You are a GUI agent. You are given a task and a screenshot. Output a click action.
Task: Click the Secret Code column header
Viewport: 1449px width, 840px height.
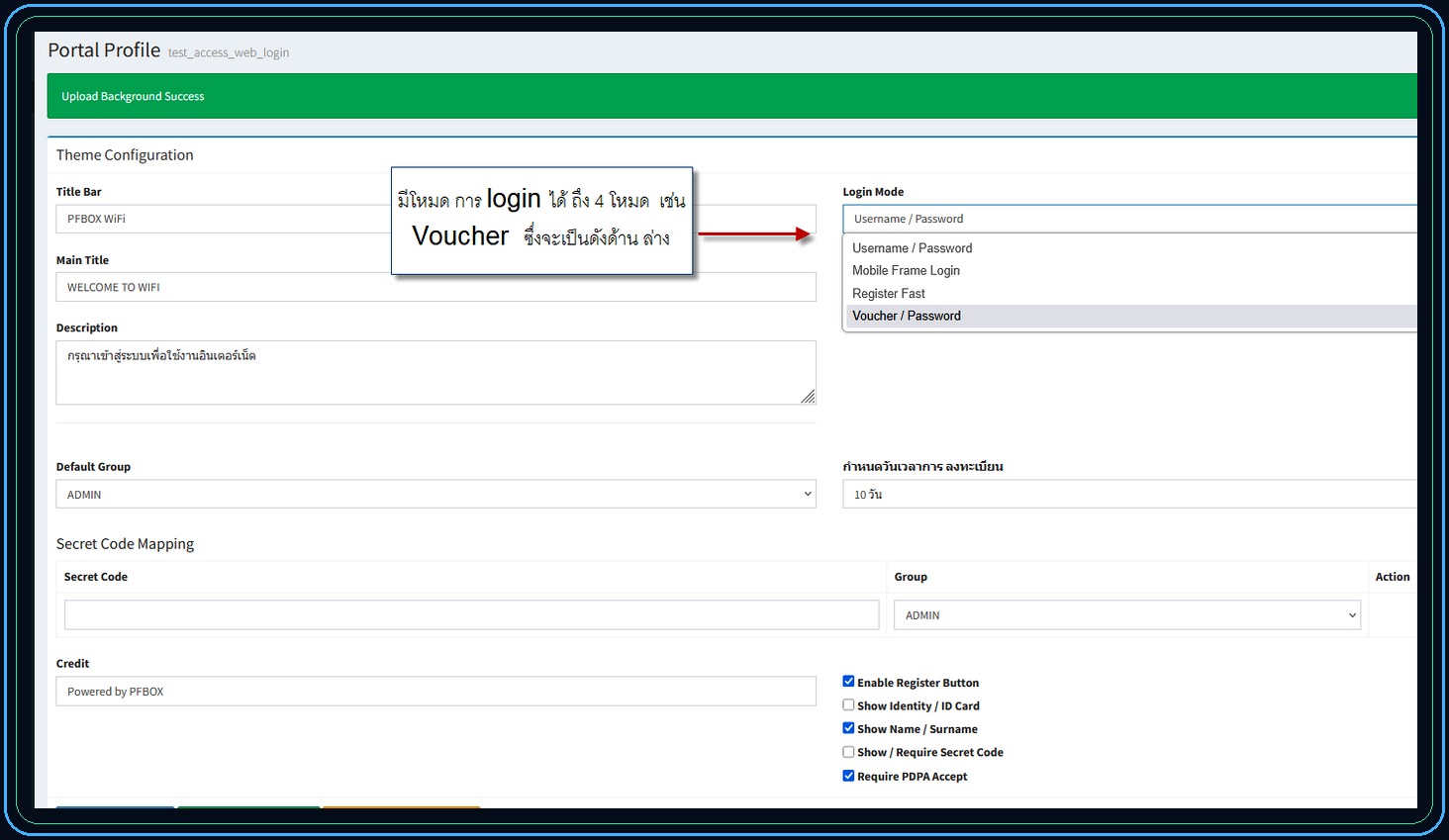click(96, 577)
